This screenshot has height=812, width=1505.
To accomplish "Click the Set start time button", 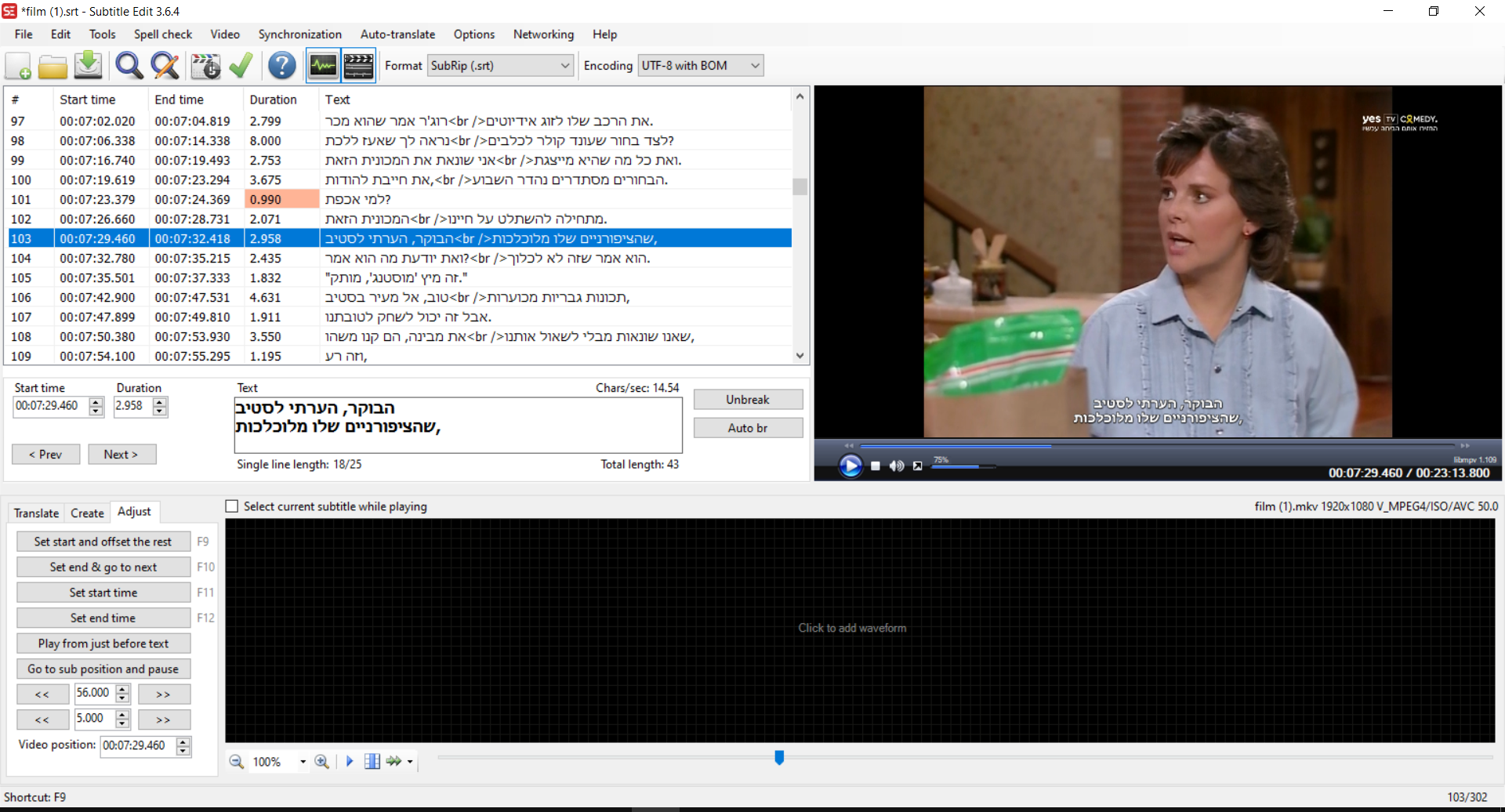I will [103, 593].
